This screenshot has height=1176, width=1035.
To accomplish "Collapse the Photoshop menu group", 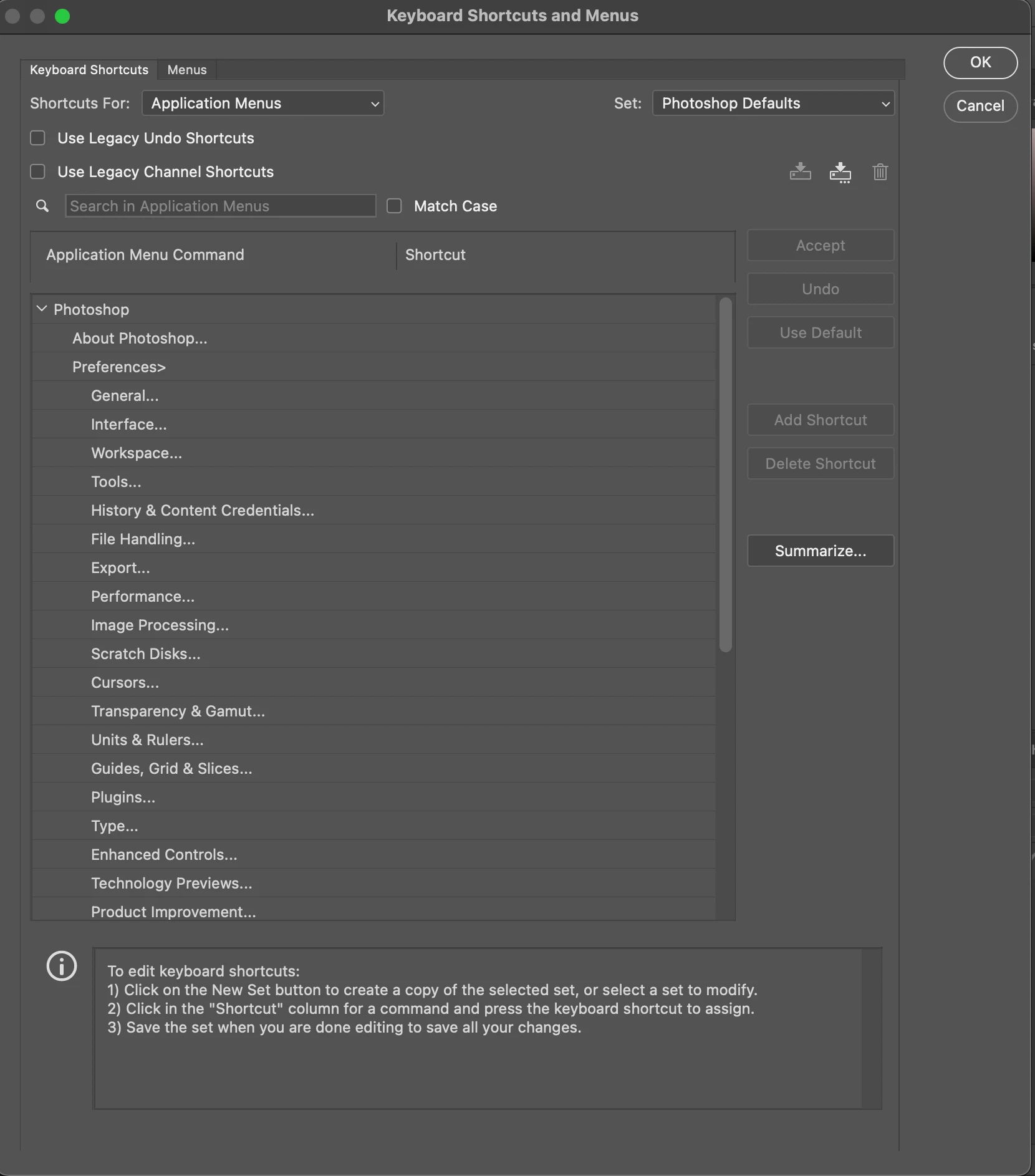I will 42,309.
